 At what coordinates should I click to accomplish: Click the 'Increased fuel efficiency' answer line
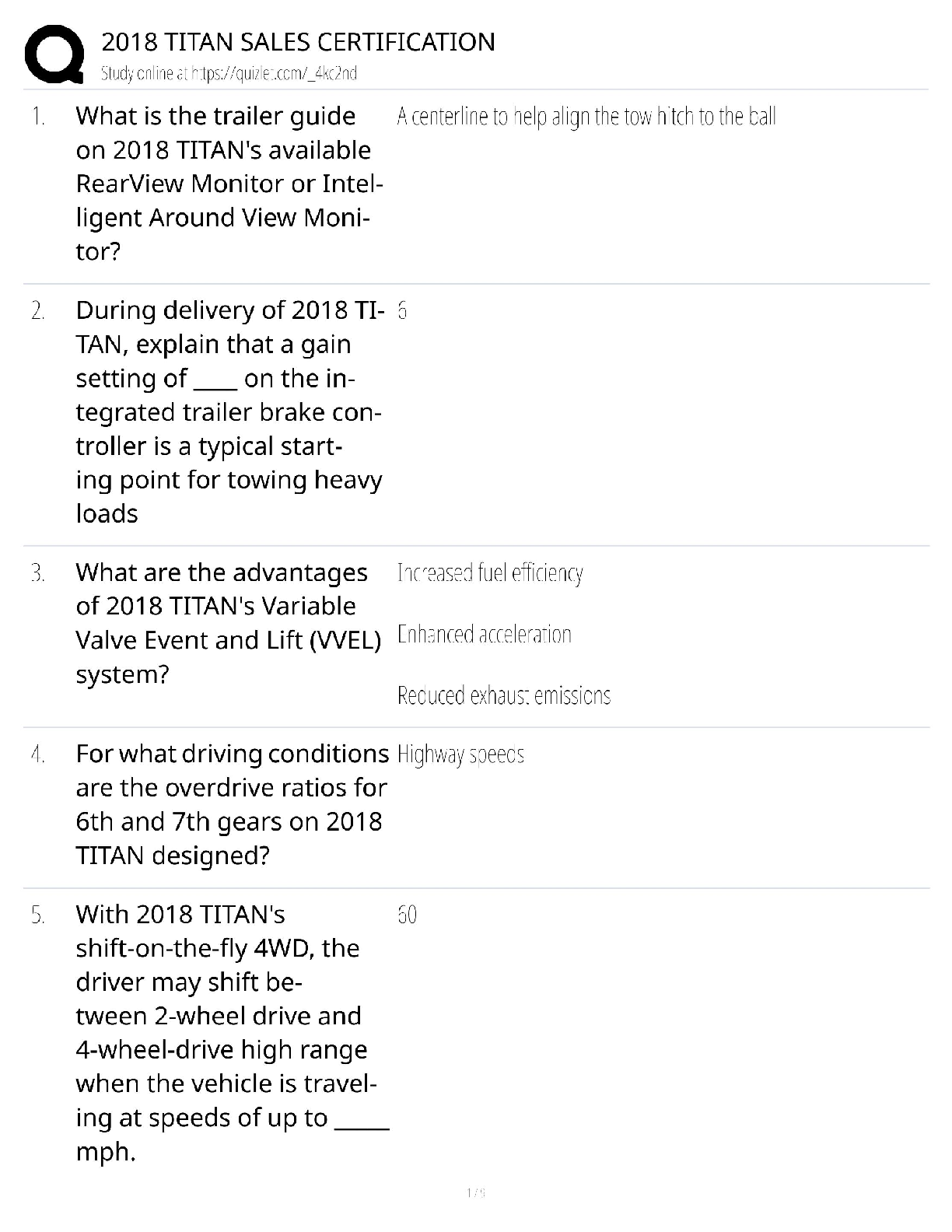[490, 573]
